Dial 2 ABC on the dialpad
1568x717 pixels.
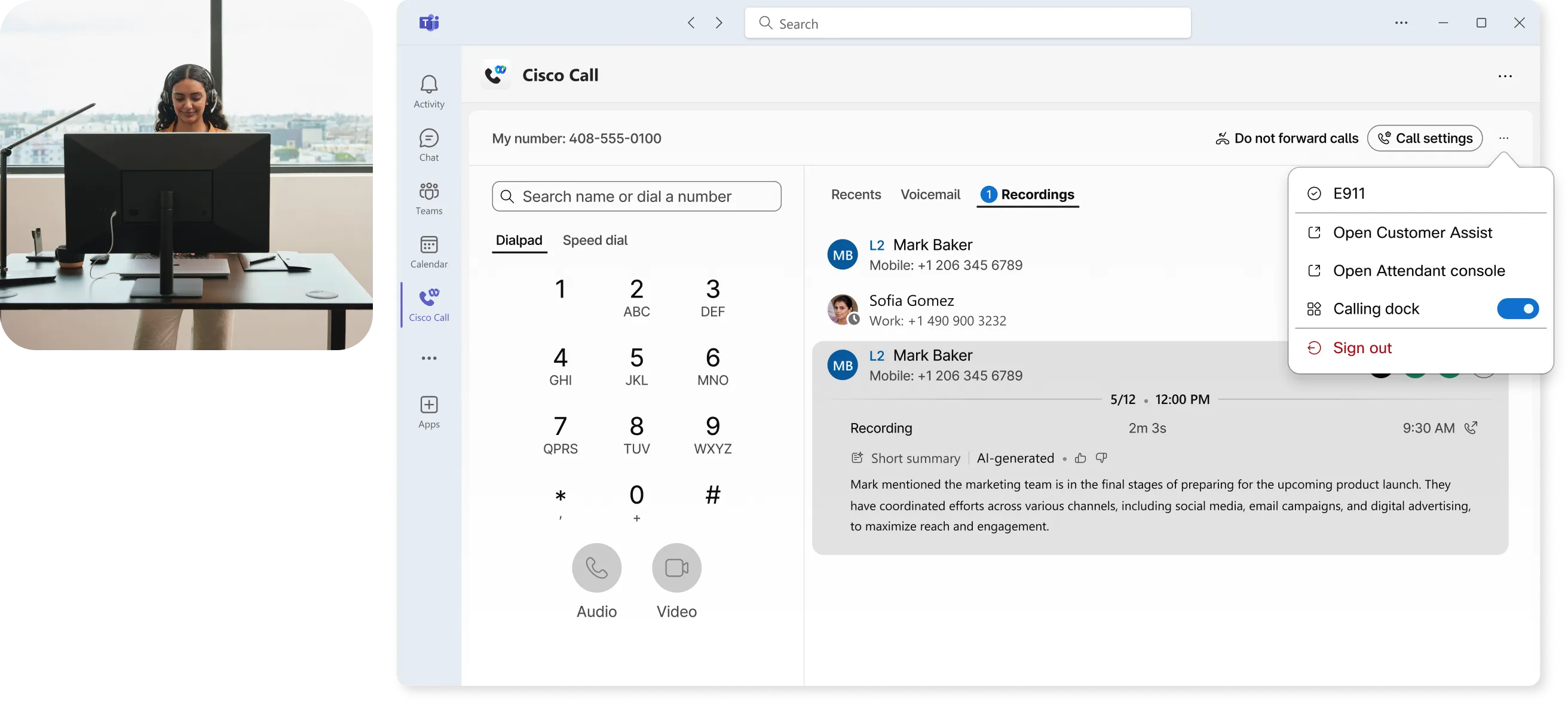[x=636, y=298]
